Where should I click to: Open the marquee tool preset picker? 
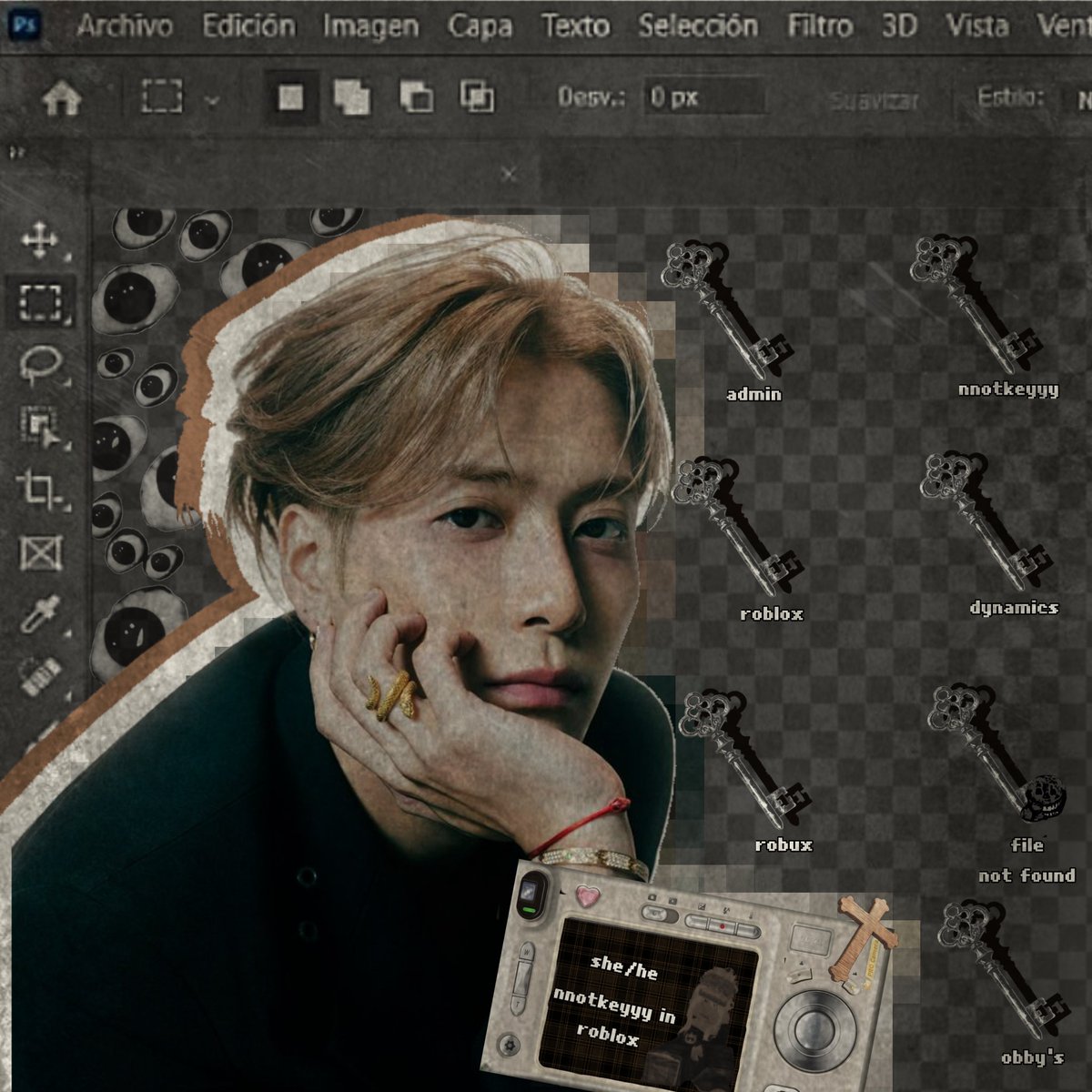coord(162,96)
